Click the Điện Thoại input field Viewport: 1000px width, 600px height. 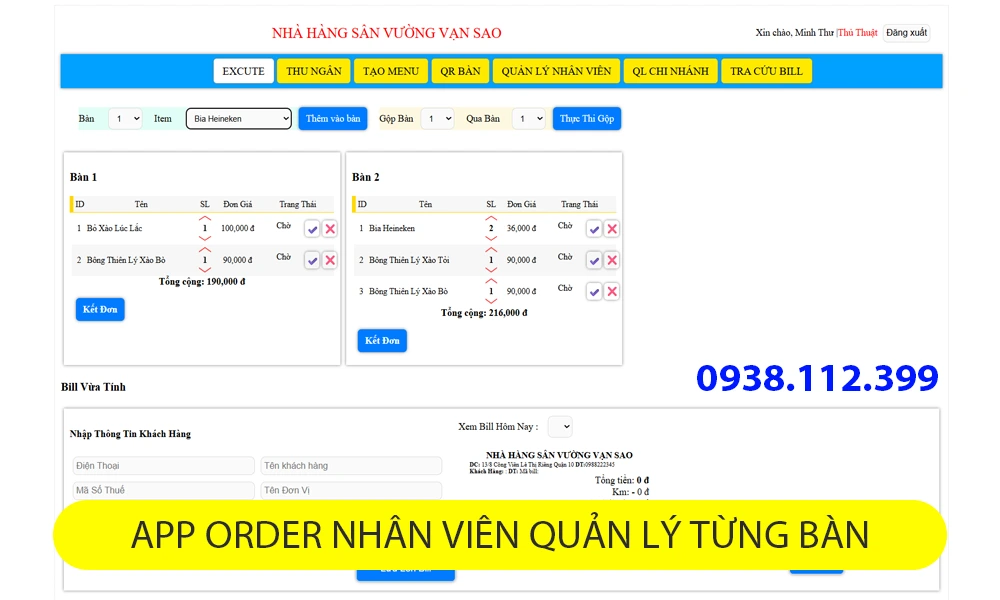[x=163, y=465]
